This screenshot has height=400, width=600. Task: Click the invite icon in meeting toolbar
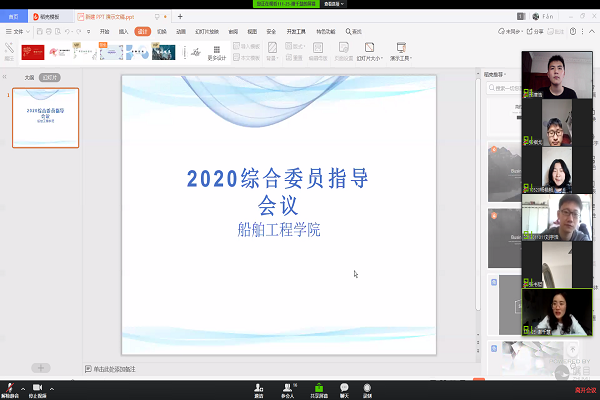click(x=259, y=386)
